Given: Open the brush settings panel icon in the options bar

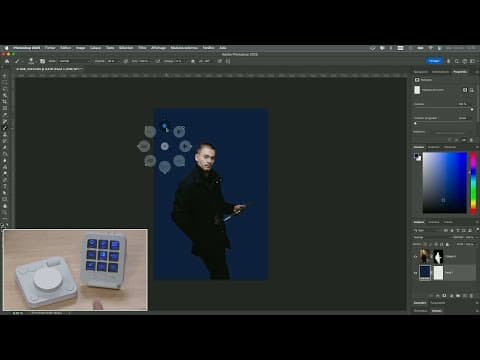Looking at the screenshot, I should click(42, 61).
